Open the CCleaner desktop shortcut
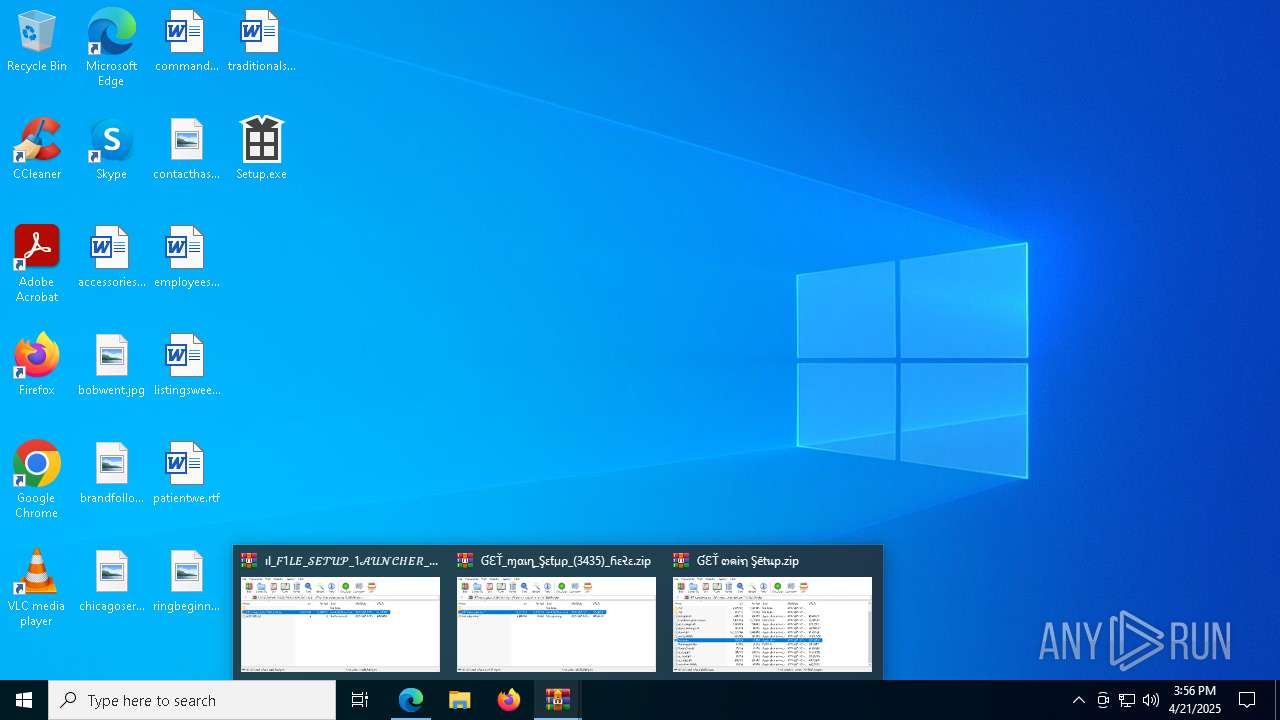This screenshot has height=720, width=1280. tap(37, 150)
